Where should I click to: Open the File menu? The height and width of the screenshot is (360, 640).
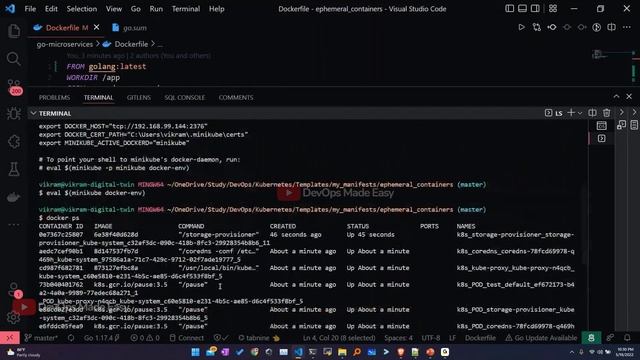[x=30, y=9]
